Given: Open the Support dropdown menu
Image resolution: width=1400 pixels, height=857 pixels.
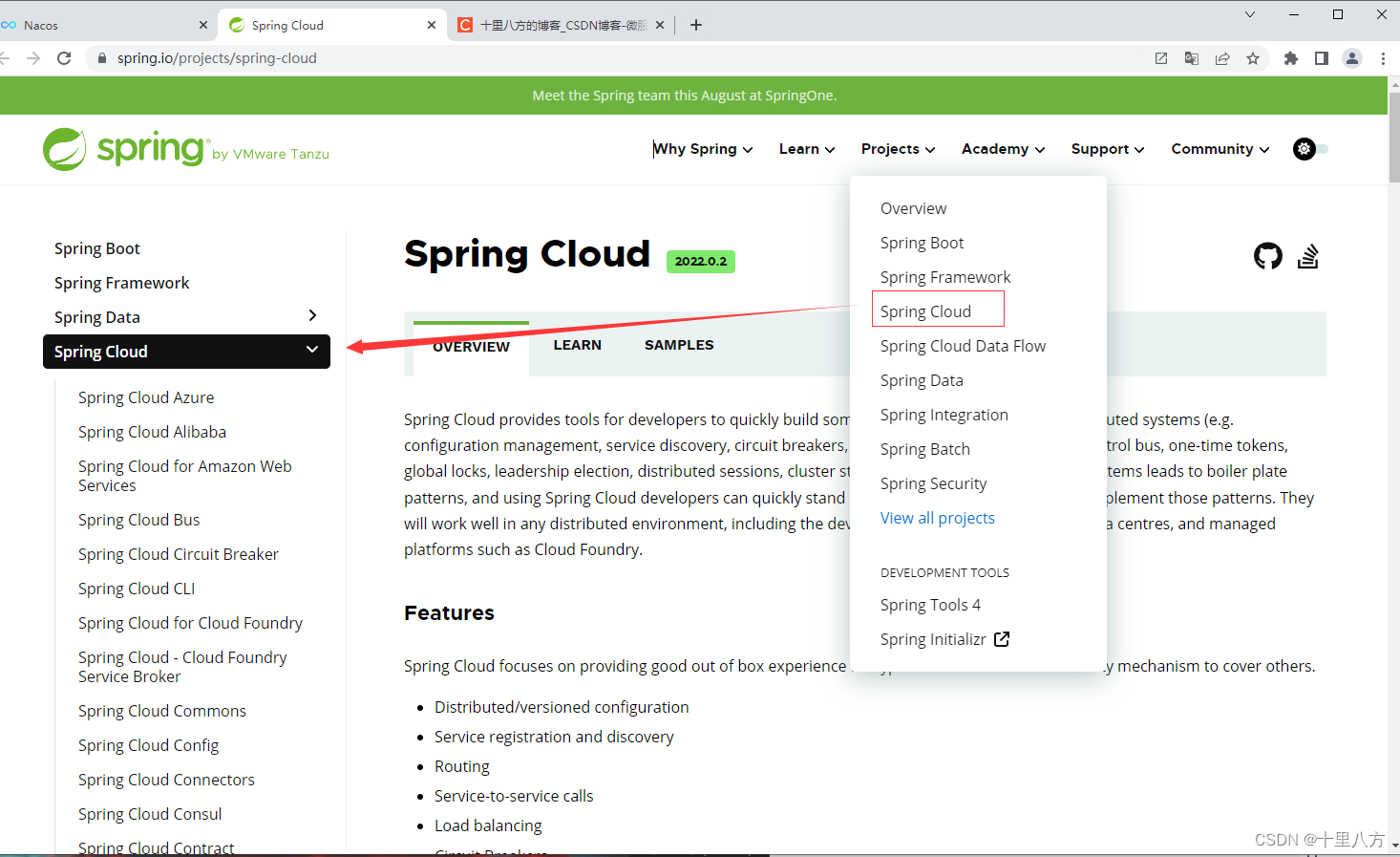Looking at the screenshot, I should tap(1108, 149).
